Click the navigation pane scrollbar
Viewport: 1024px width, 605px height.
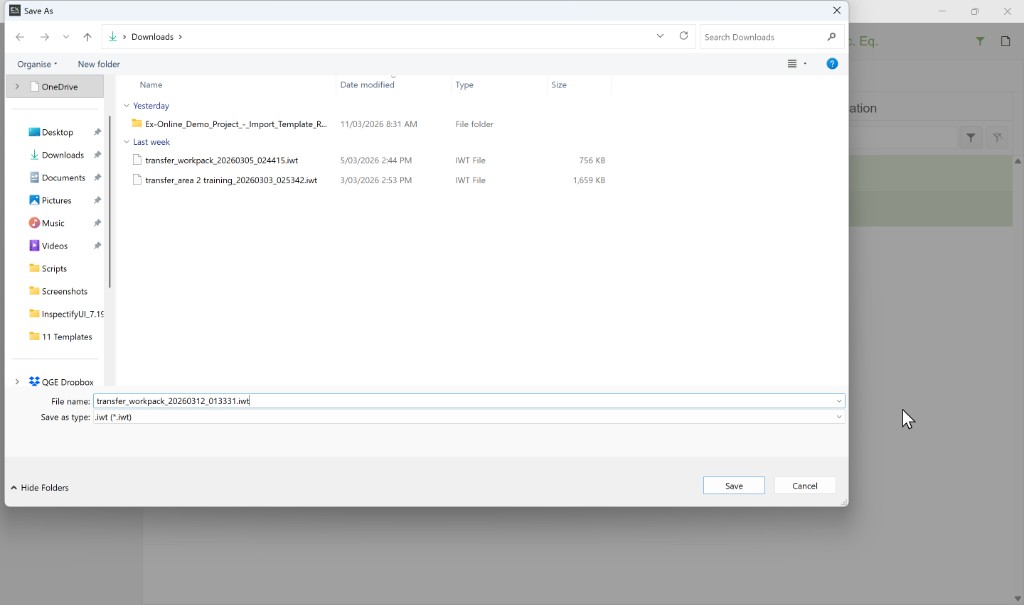click(110, 203)
